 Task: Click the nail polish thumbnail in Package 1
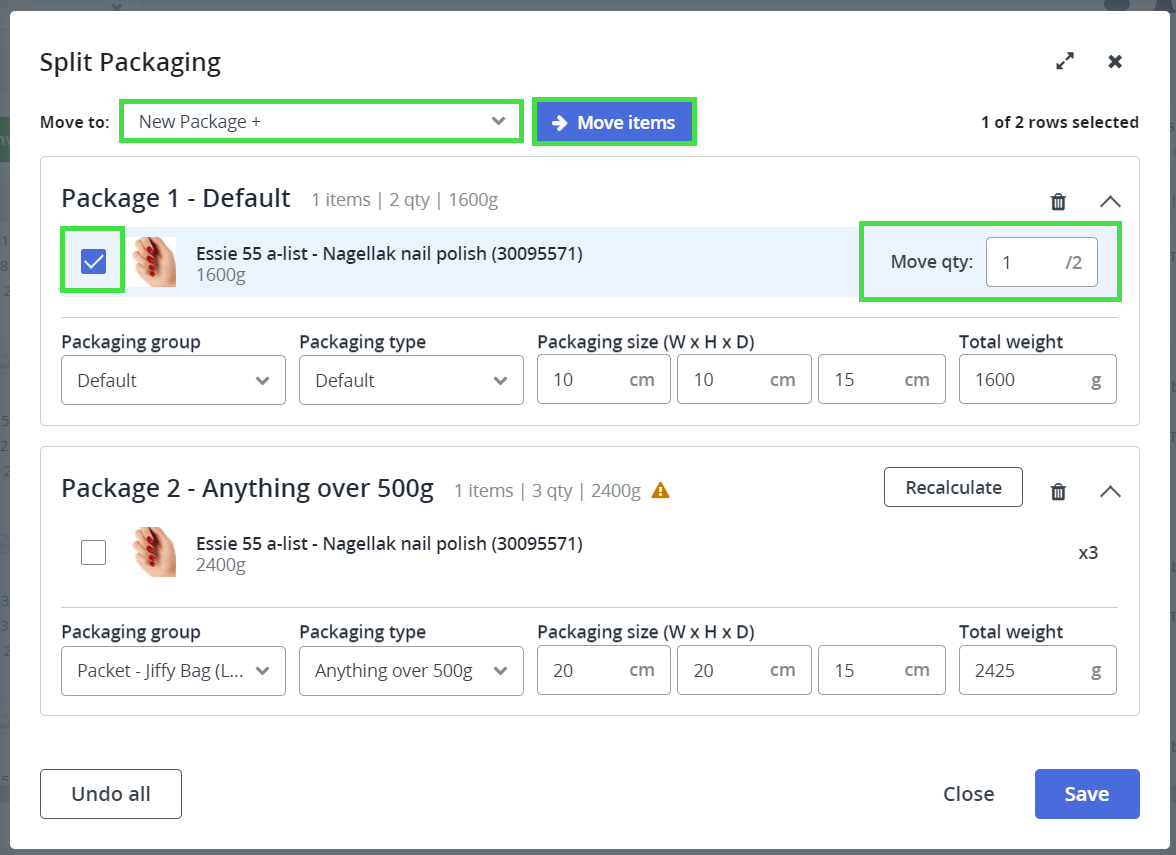click(x=155, y=263)
